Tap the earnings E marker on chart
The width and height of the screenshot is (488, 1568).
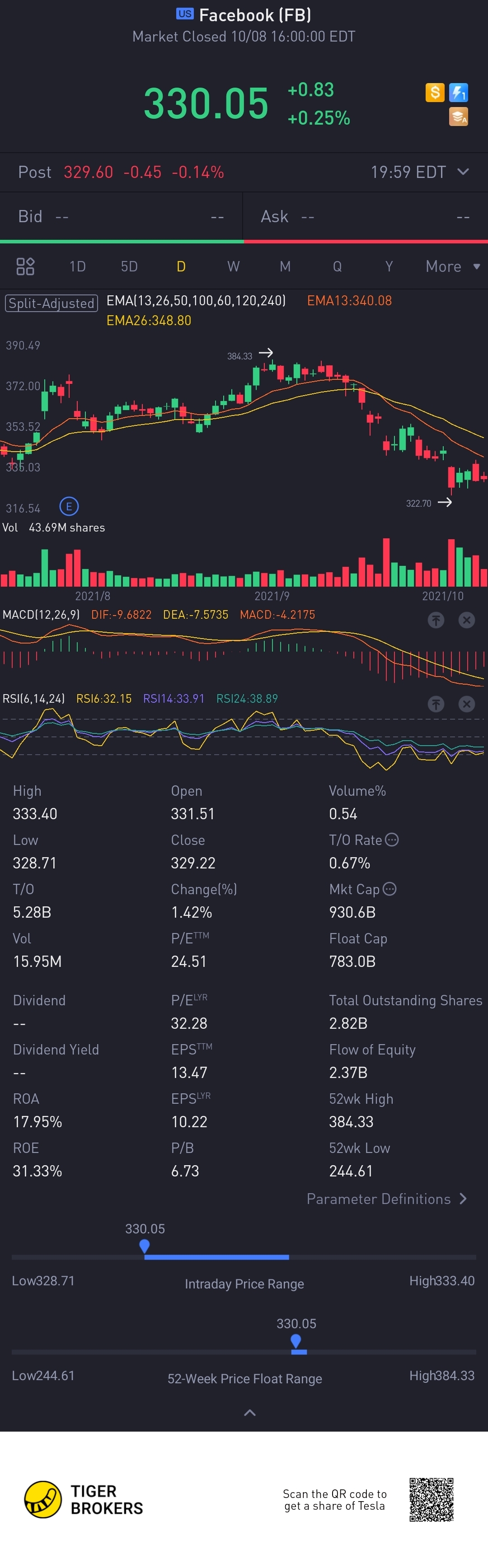coord(69,506)
